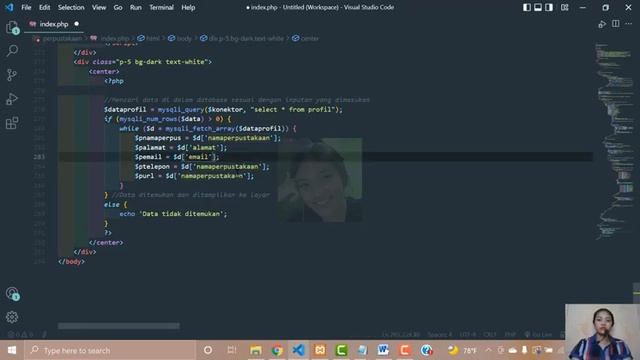
Task: Expand perpustakaan breadcrumb folder
Action: point(62,38)
